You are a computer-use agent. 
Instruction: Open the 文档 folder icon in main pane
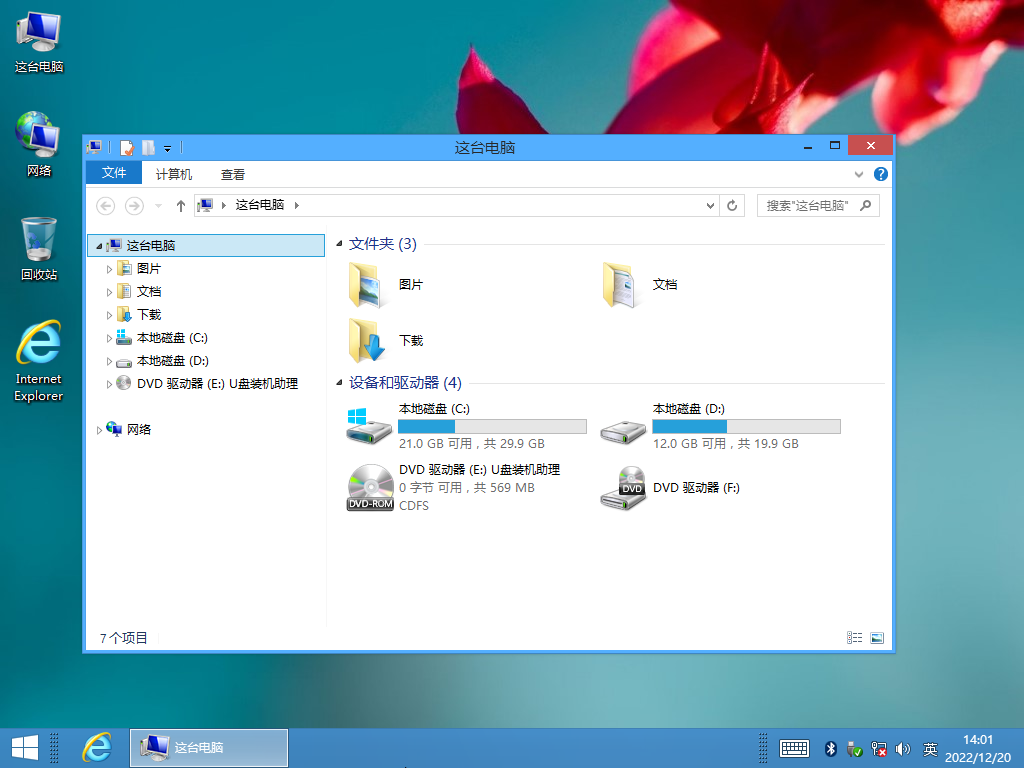pos(622,285)
